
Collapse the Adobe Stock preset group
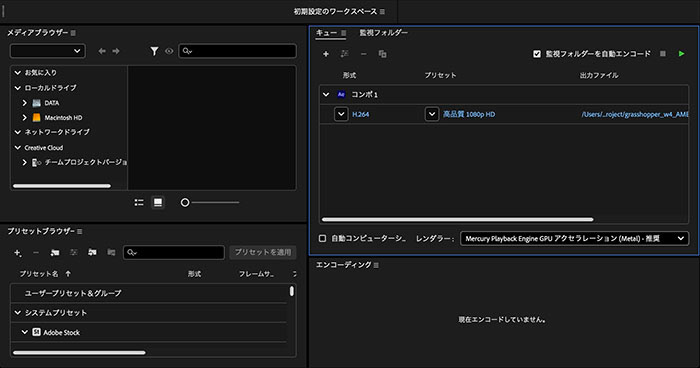(x=25, y=332)
